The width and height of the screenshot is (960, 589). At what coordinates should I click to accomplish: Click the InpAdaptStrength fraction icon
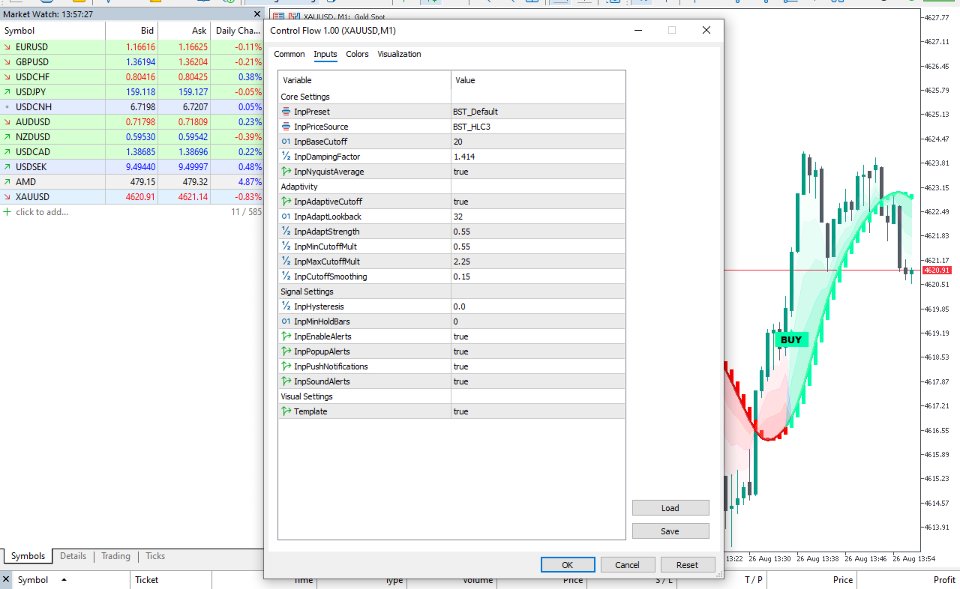pyautogui.click(x=286, y=231)
